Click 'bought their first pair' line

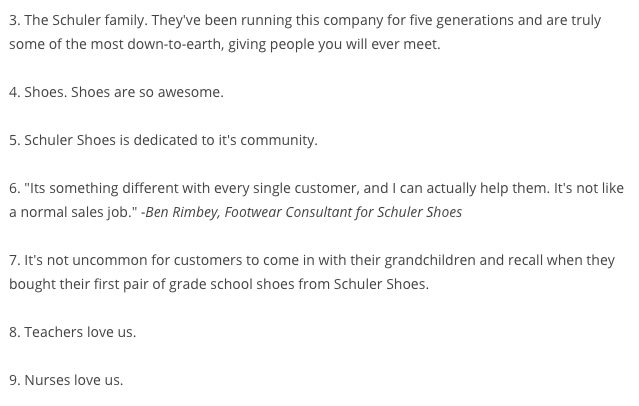click(x=219, y=284)
